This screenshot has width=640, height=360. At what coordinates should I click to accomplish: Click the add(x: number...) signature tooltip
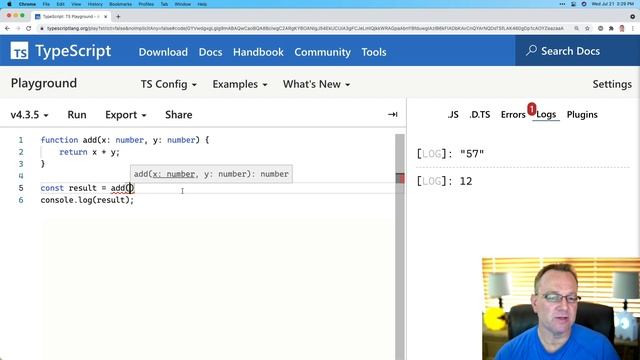coord(211,174)
